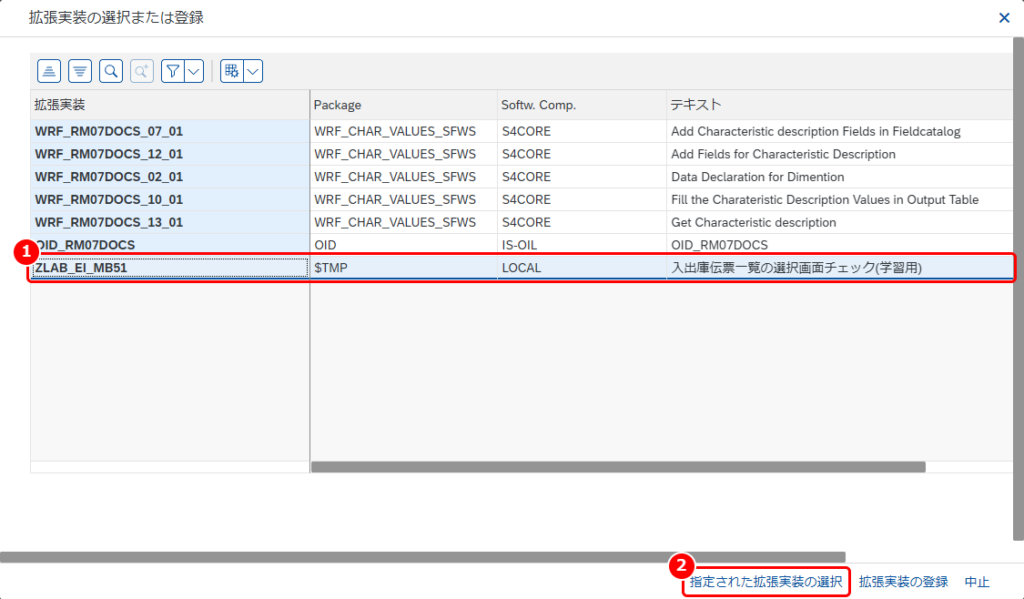Sort the list in descending order

click(80, 71)
